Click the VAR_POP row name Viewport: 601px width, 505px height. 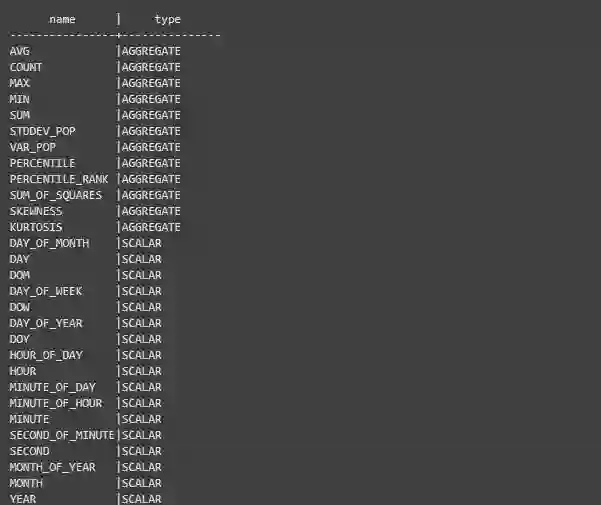pos(33,147)
